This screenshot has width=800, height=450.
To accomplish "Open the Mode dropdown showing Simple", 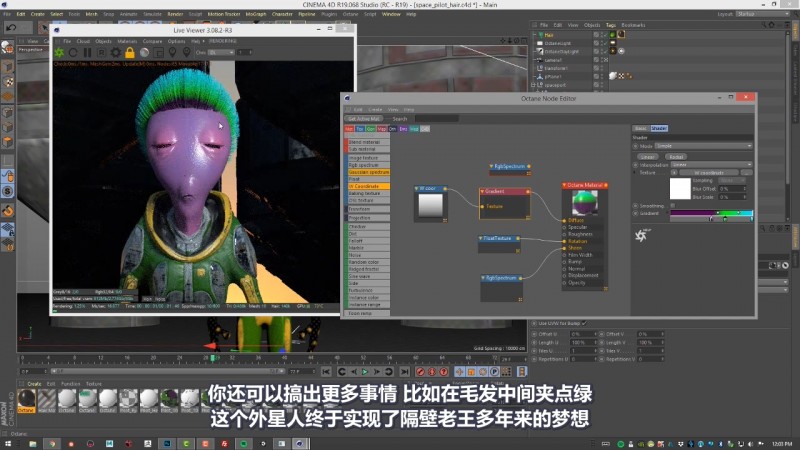I will pos(704,146).
